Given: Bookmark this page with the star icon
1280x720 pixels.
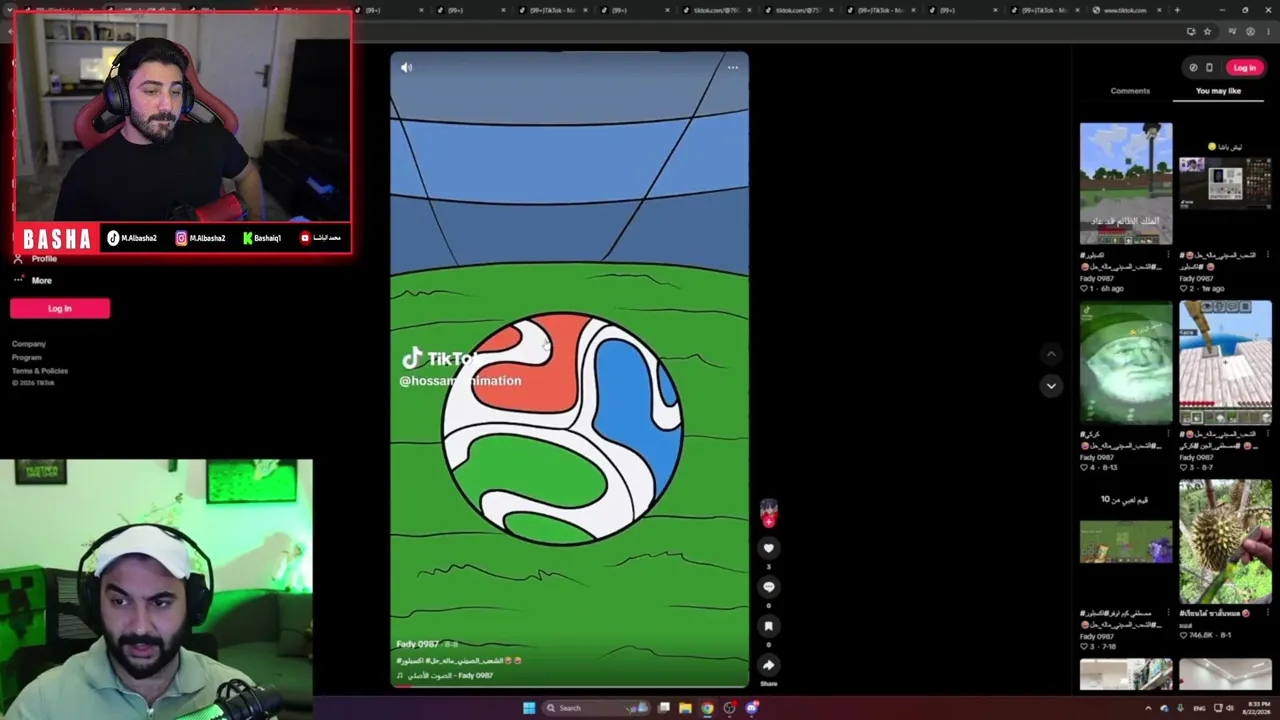Looking at the screenshot, I should (x=1207, y=31).
